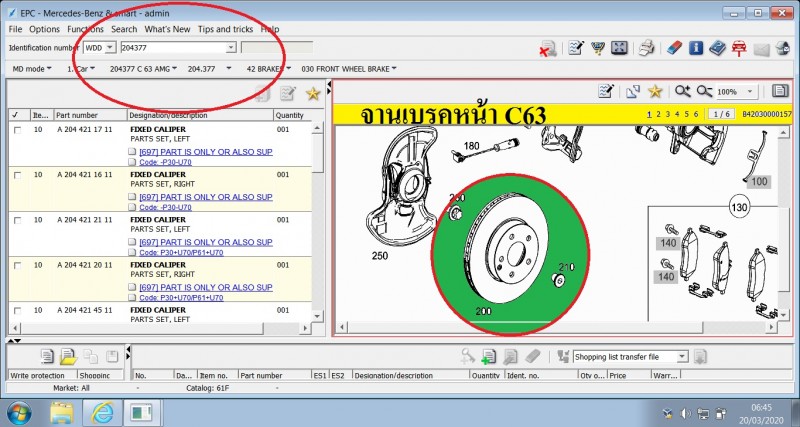
Task: Open the 204.377 chassis dropdown
Action: tap(209, 69)
